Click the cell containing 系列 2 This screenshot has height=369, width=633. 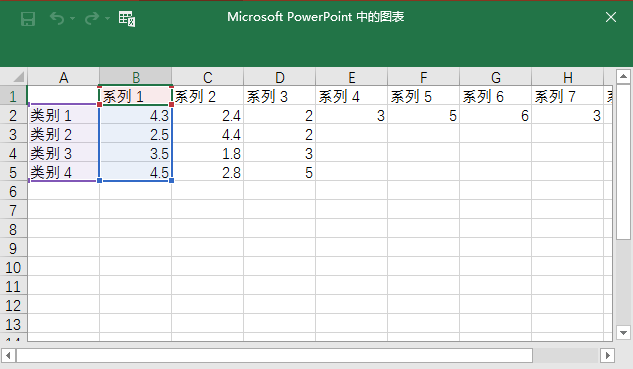tap(208, 96)
